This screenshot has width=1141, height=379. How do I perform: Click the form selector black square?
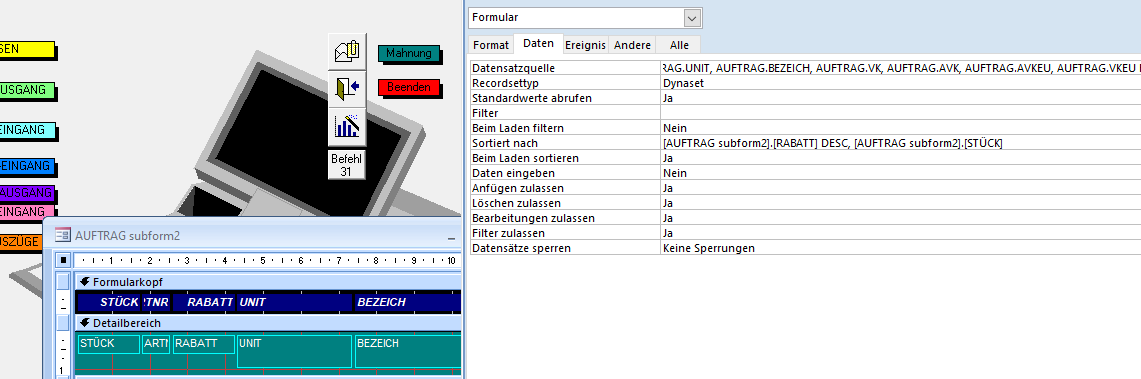click(63, 260)
